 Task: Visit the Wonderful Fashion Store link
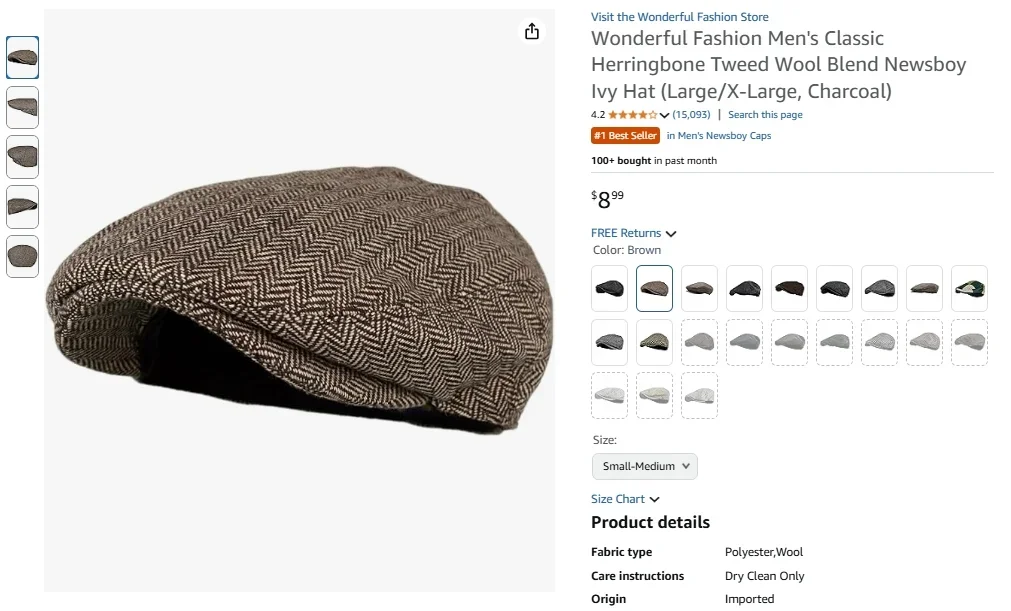point(679,16)
